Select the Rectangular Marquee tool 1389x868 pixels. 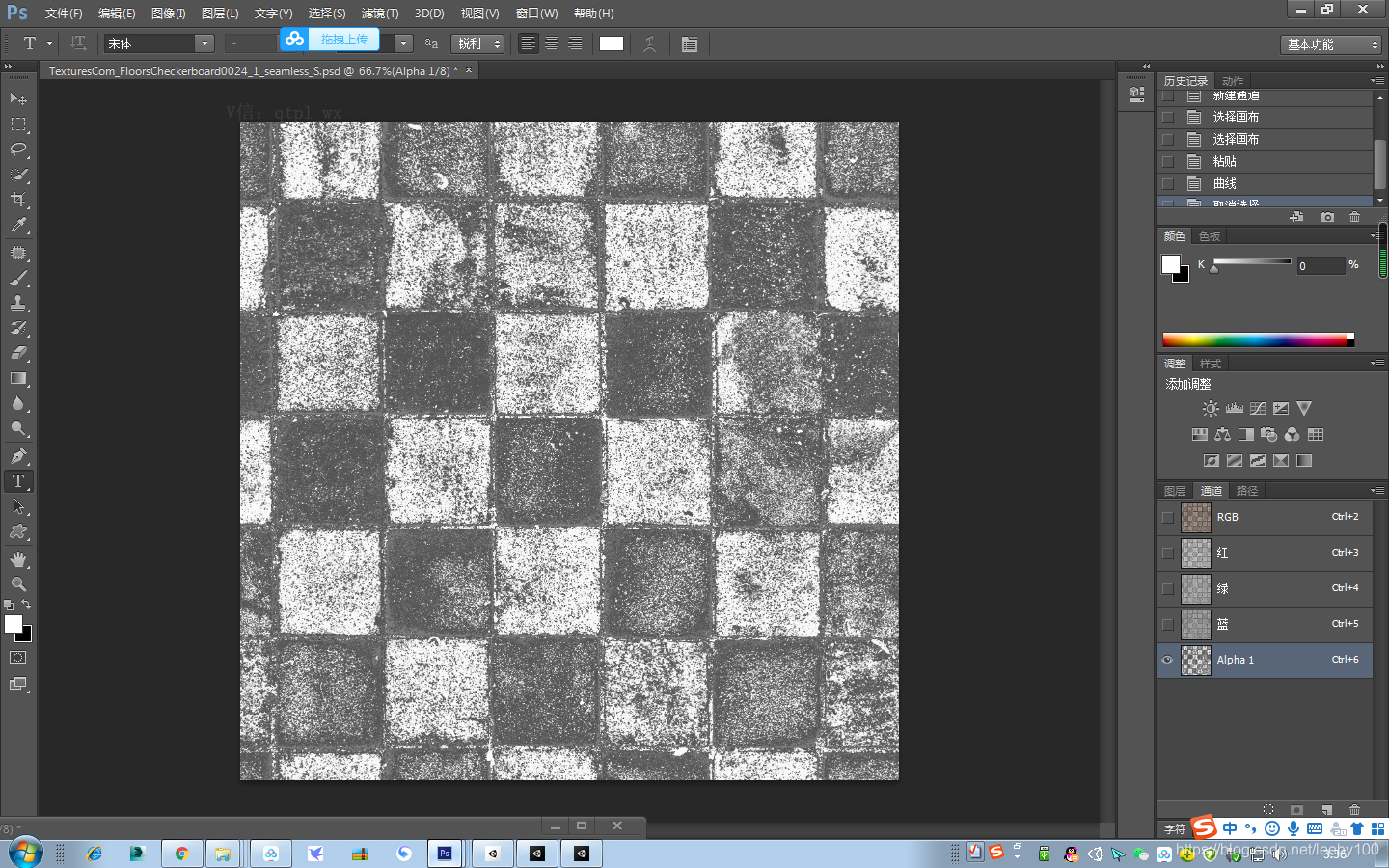coord(18,124)
